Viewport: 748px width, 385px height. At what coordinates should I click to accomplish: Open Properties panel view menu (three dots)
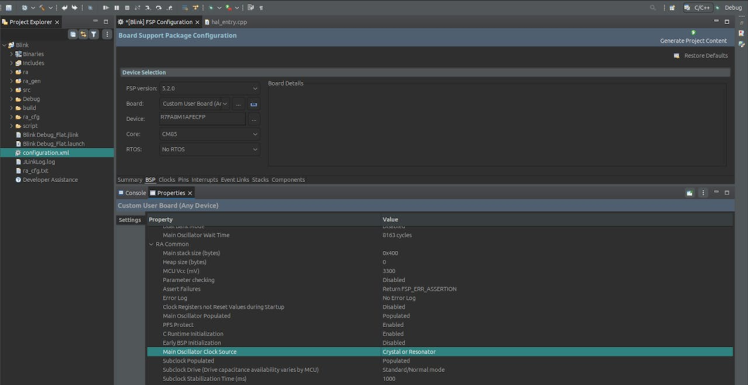click(703, 193)
